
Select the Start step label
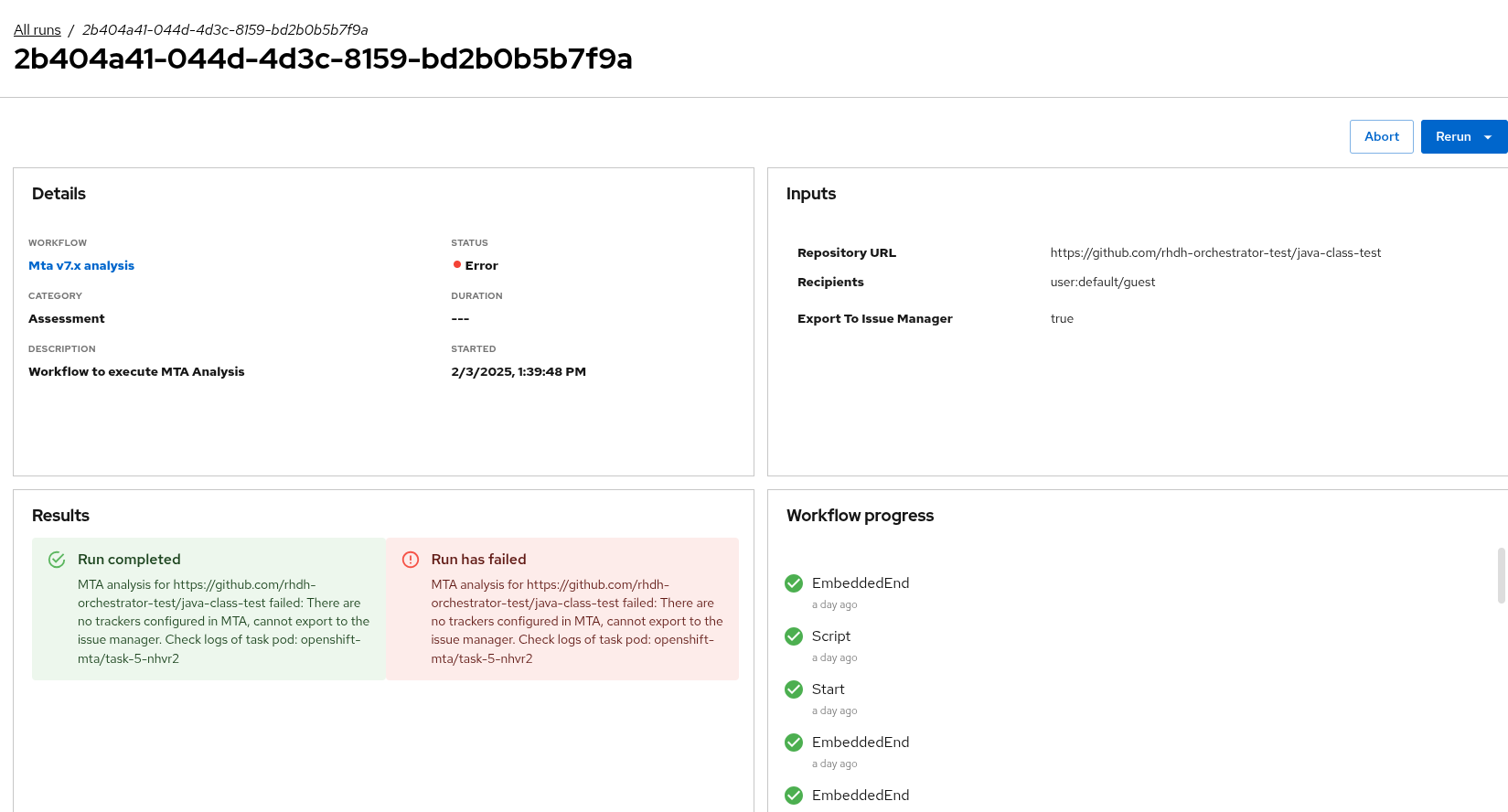[828, 689]
